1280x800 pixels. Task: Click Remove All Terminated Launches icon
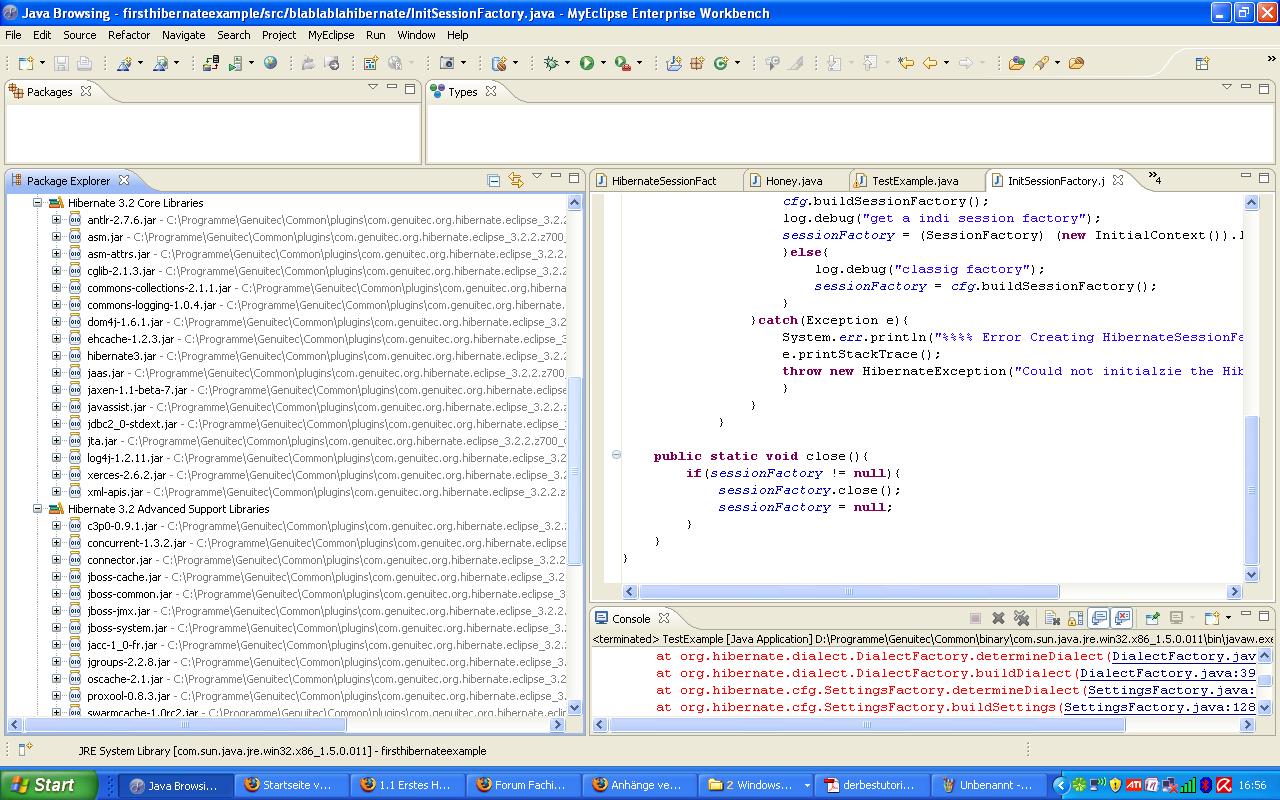1021,619
